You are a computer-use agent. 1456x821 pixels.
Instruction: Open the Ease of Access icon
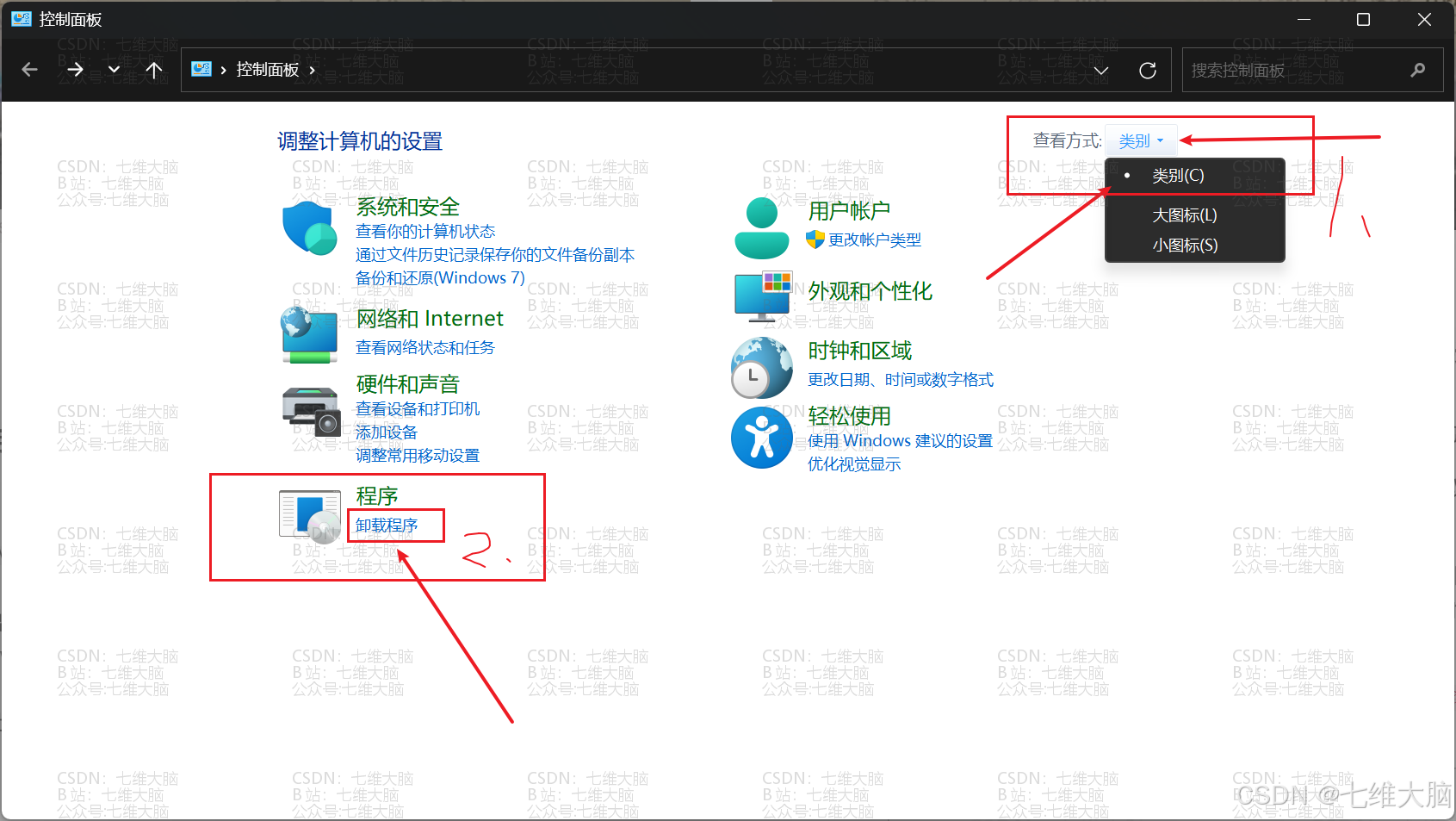[762, 438]
